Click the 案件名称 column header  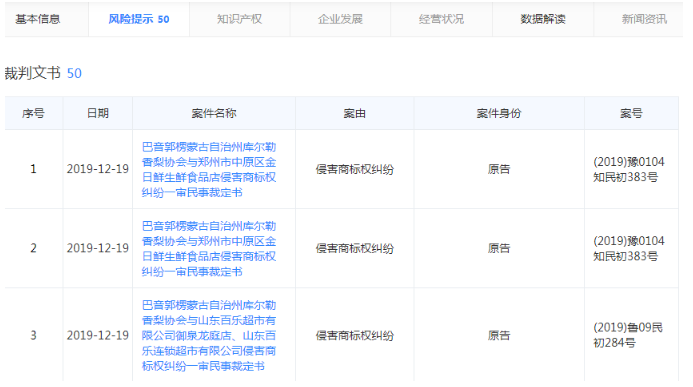[x=214, y=114]
